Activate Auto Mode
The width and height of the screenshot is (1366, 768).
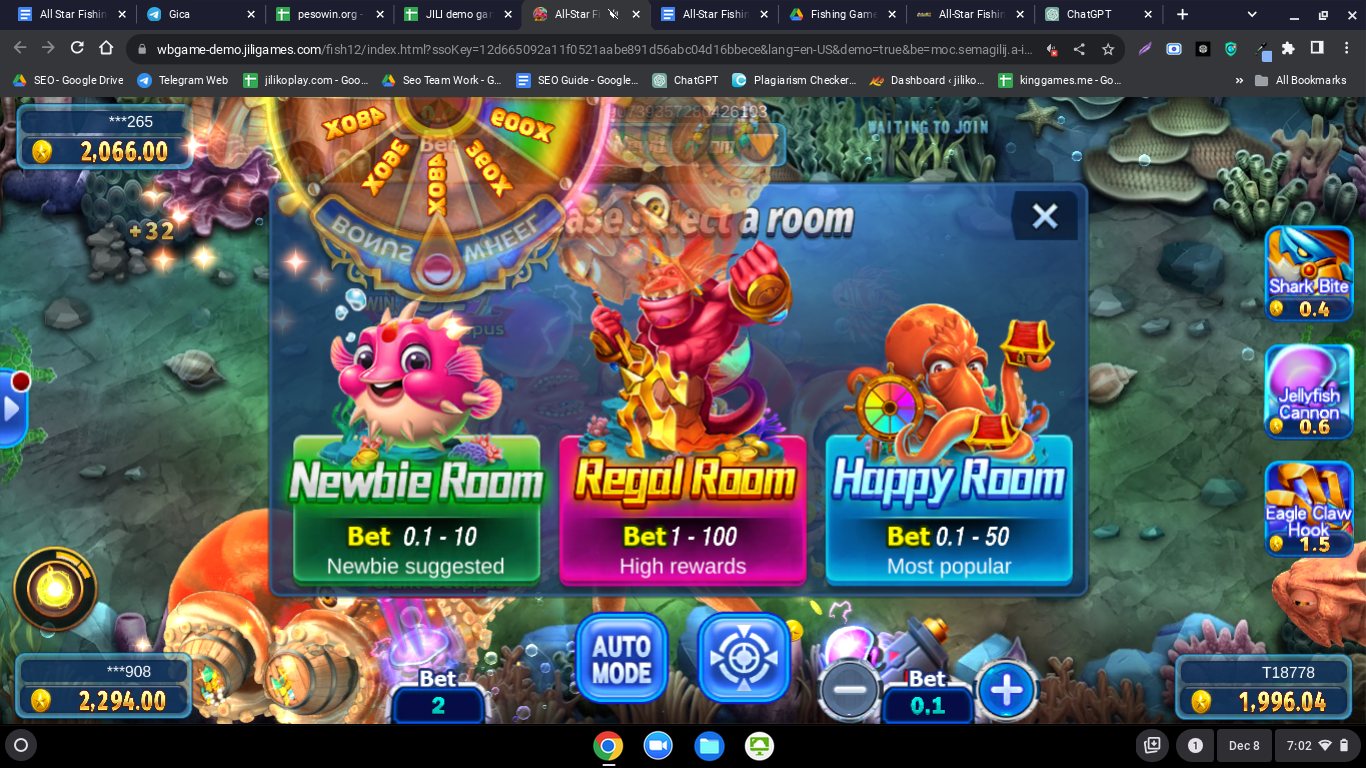pos(621,658)
